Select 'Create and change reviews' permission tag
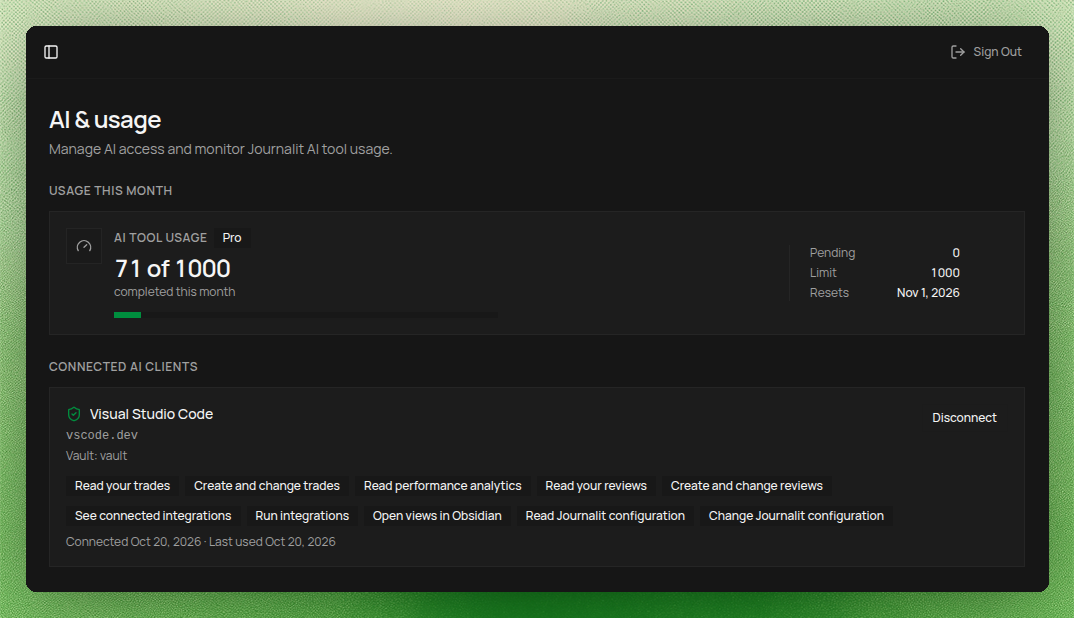The image size is (1074, 618). (747, 486)
